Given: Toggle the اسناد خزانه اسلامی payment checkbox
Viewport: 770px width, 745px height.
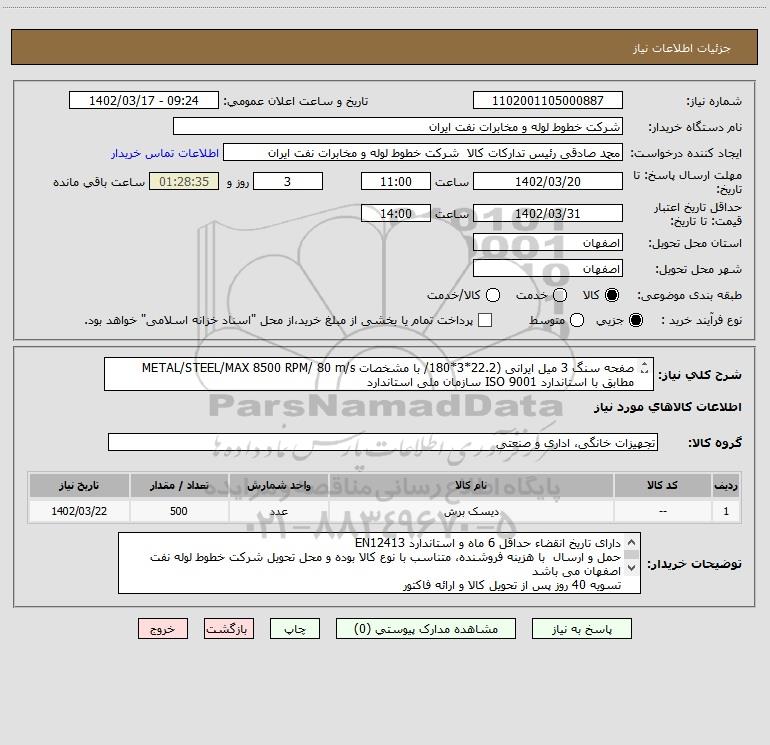Looking at the screenshot, I should 485,320.
